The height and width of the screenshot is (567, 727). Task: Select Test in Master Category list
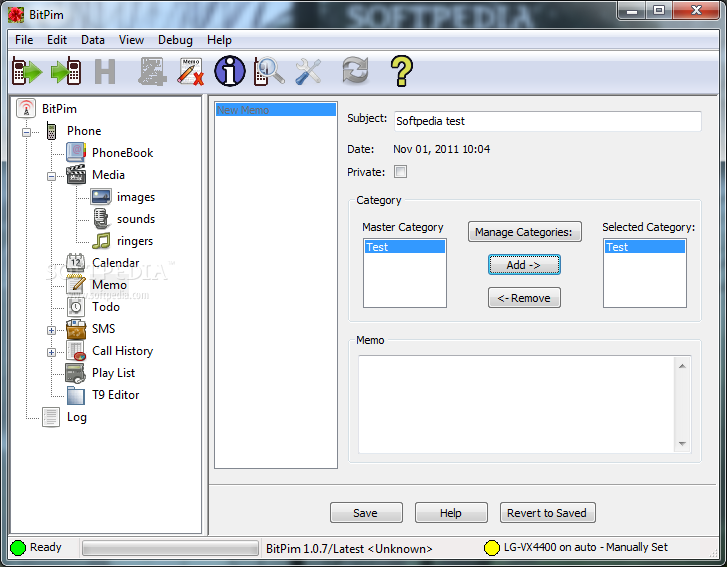pos(404,247)
